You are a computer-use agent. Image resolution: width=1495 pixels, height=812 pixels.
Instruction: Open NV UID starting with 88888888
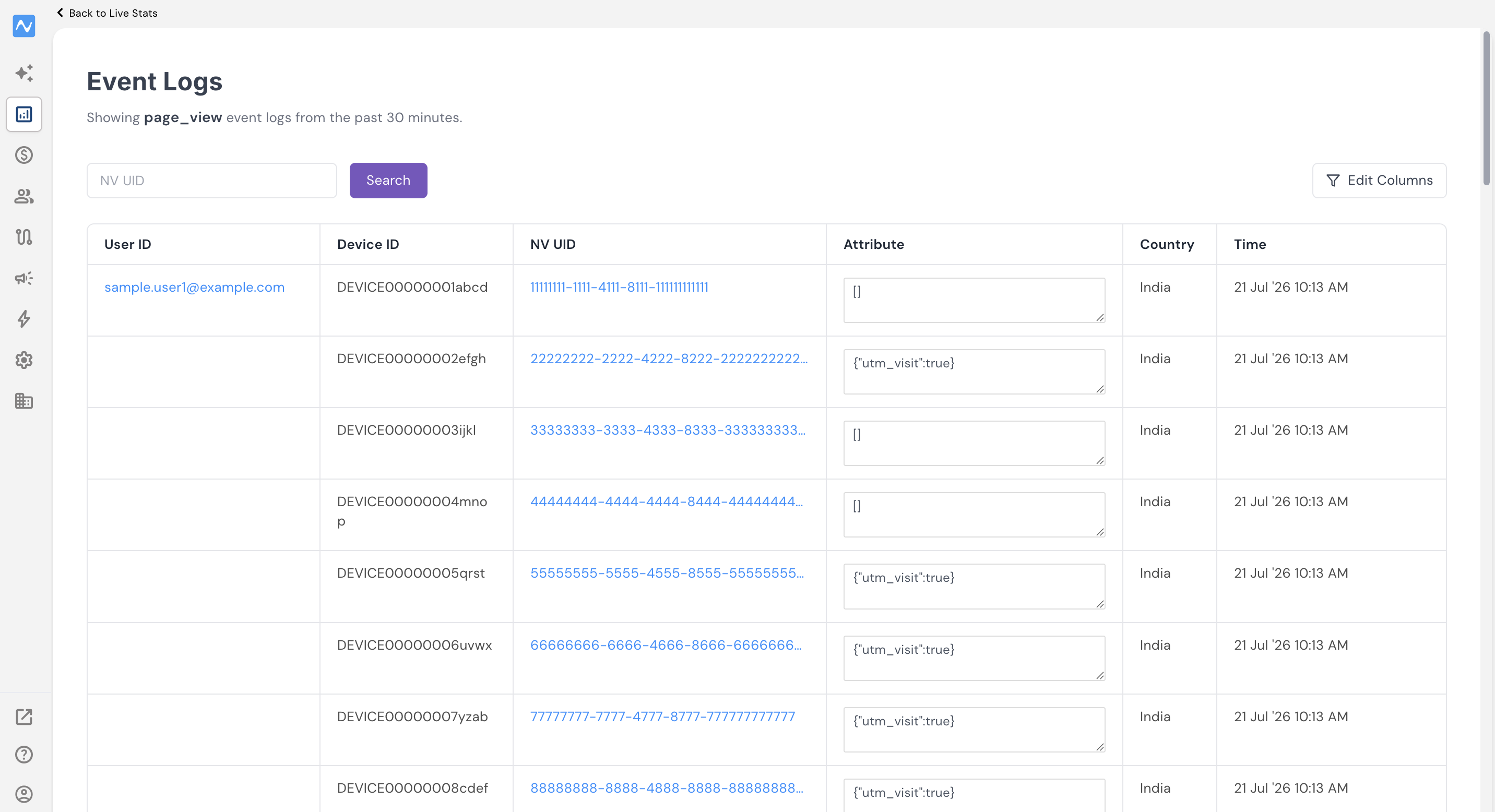(667, 787)
